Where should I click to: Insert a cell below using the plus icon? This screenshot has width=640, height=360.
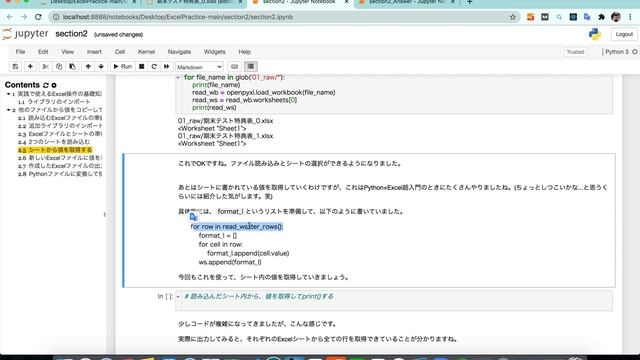pos(30,67)
